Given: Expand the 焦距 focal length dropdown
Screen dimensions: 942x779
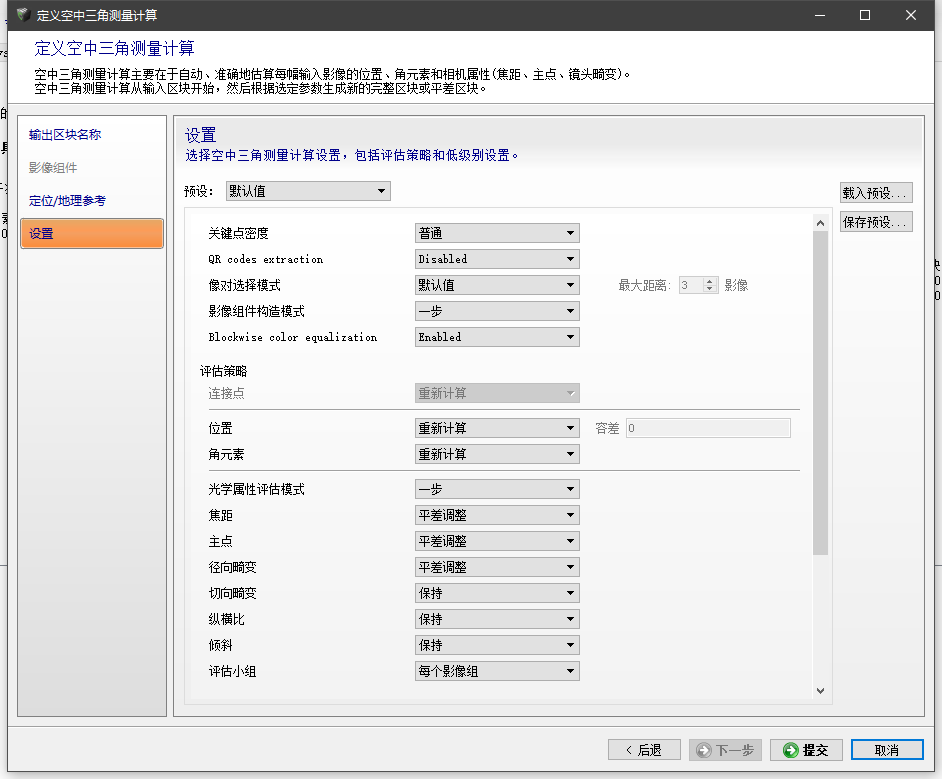Looking at the screenshot, I should click(x=497, y=515).
